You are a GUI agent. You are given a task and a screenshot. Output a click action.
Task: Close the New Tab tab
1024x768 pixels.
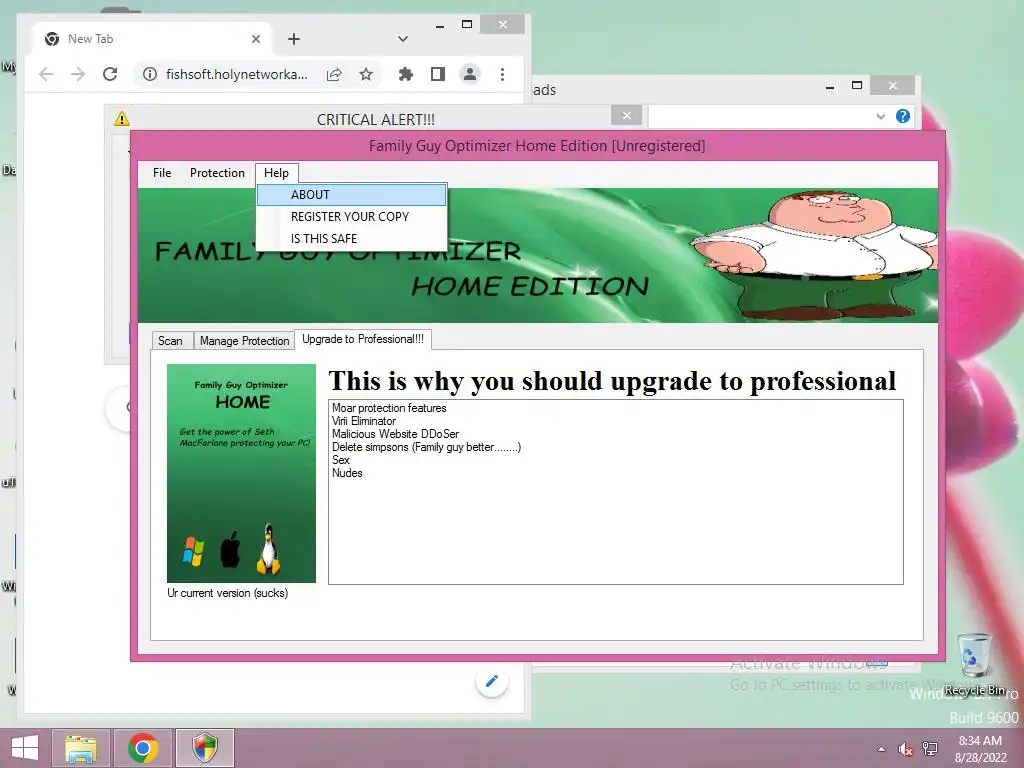pyautogui.click(x=256, y=39)
